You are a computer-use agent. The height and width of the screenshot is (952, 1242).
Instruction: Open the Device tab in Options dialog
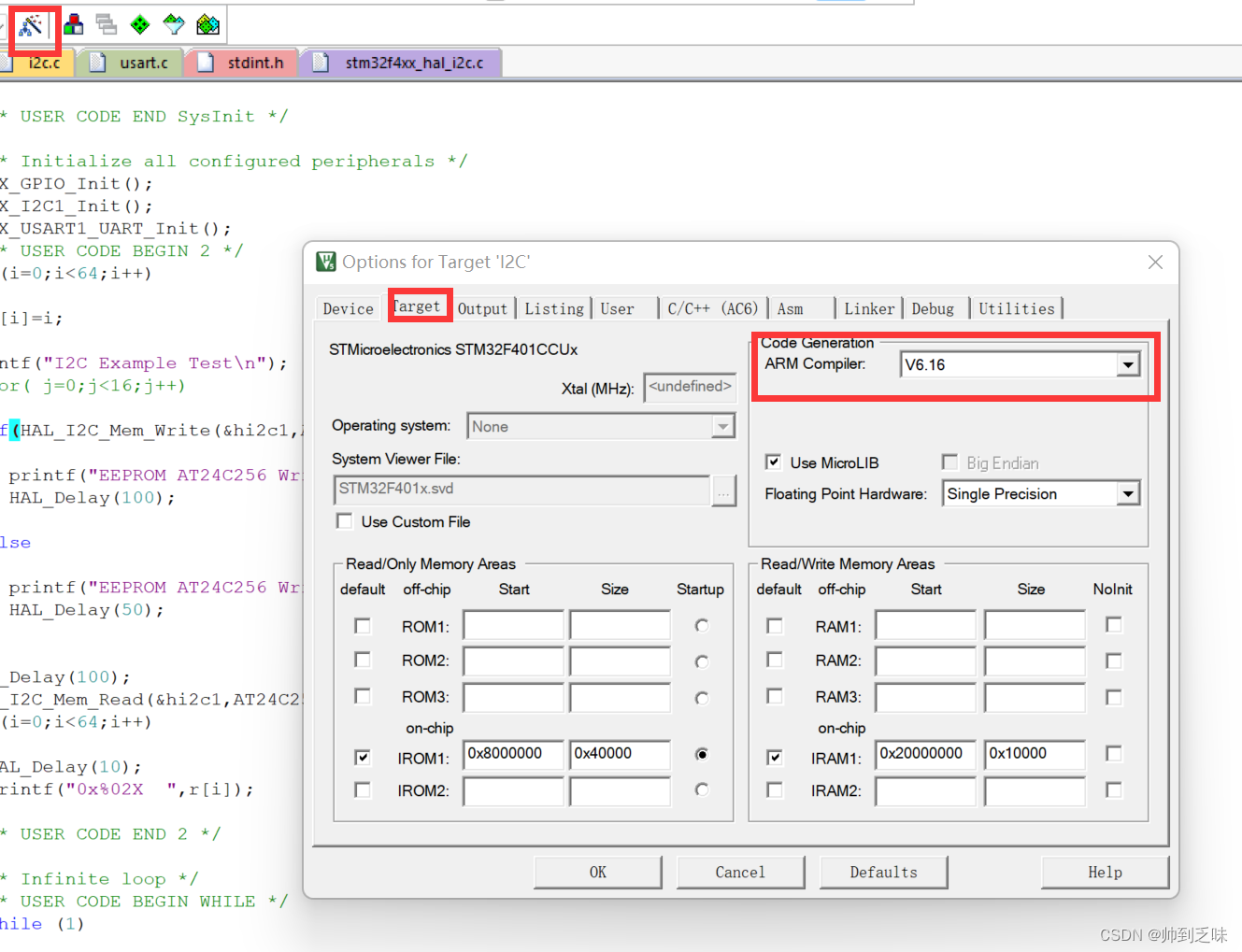348,308
